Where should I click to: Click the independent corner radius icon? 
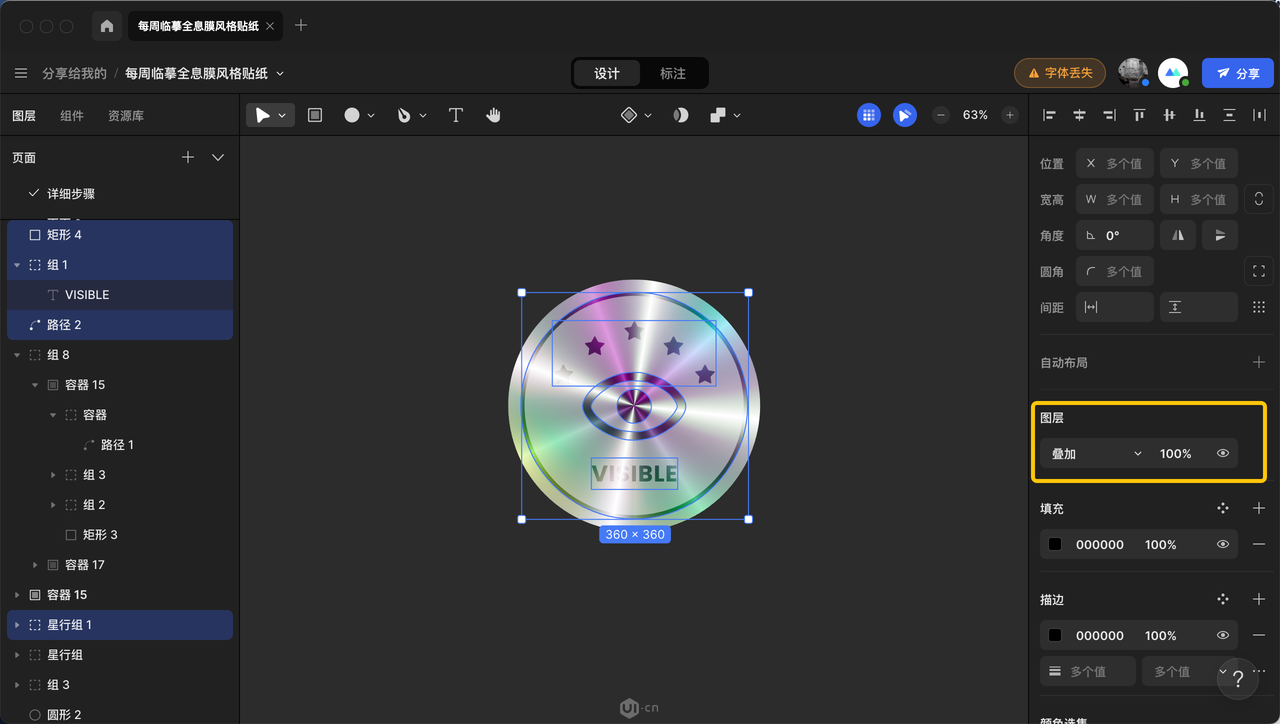(x=1259, y=271)
